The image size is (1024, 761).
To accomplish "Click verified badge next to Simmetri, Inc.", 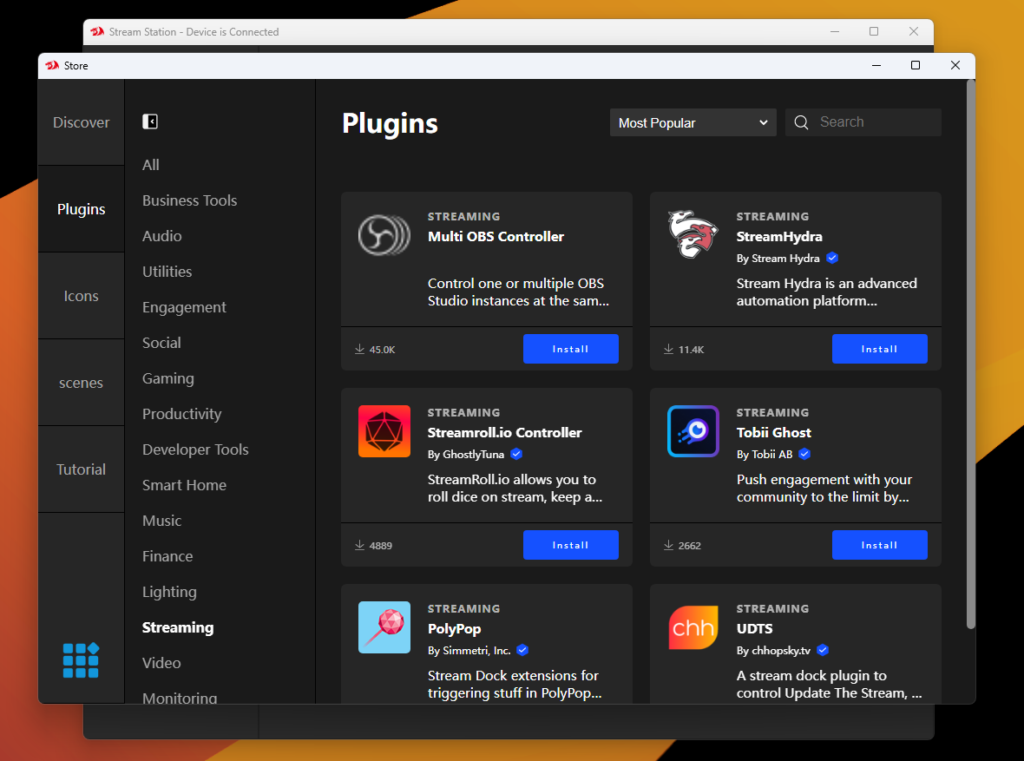I will click(522, 650).
